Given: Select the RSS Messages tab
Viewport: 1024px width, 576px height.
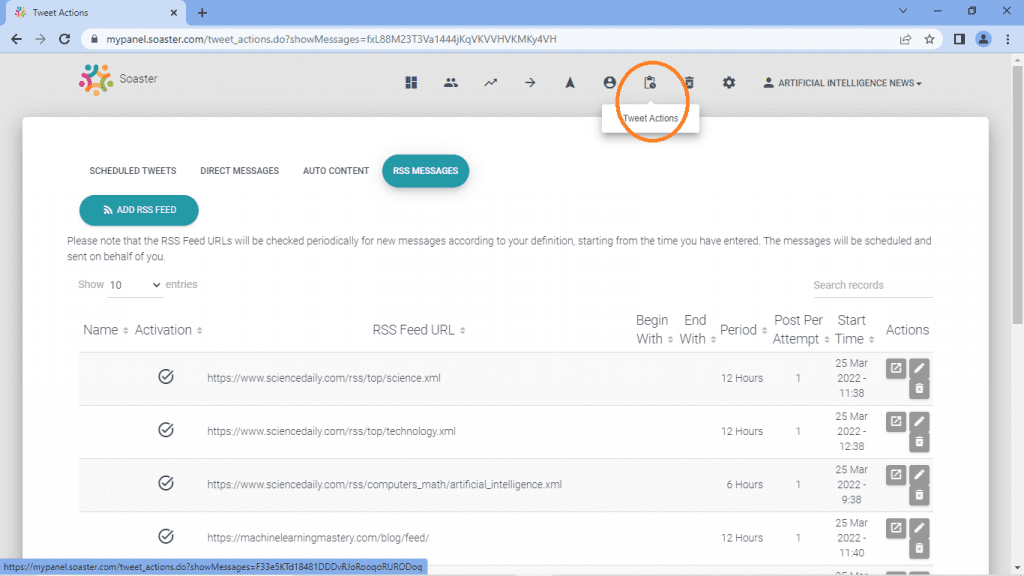Looking at the screenshot, I should (x=425, y=171).
